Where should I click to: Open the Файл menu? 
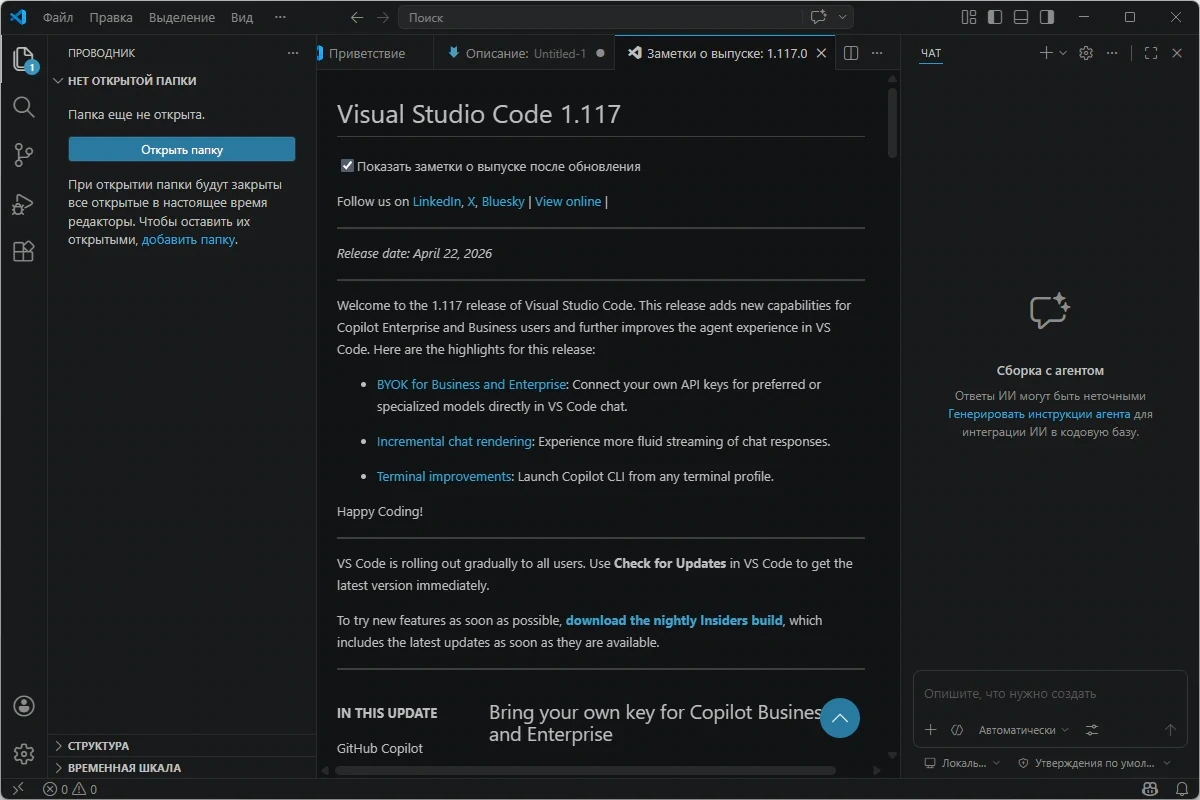[x=58, y=17]
